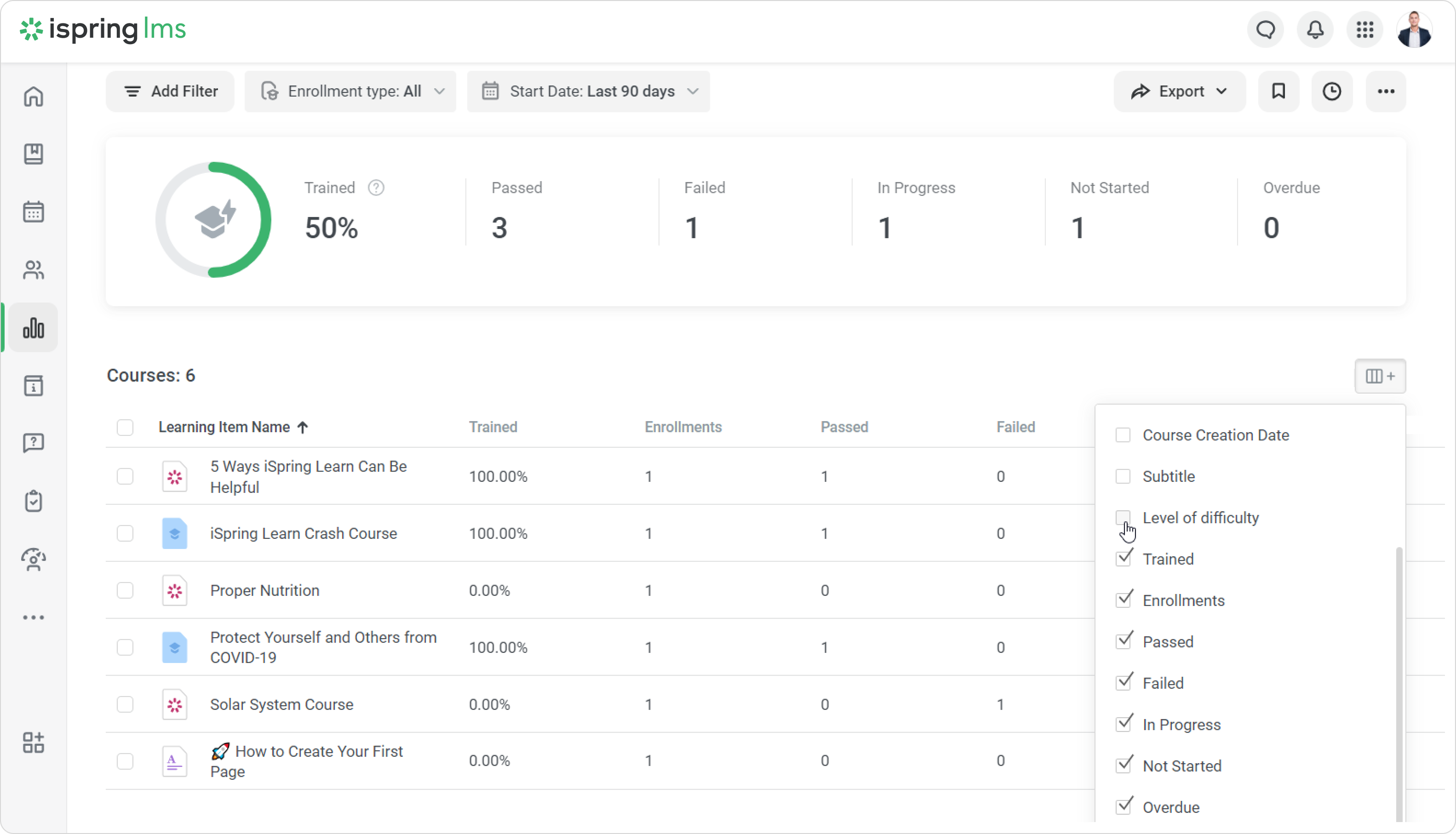Open the Start Date Last 90 days dropdown

[x=588, y=91]
